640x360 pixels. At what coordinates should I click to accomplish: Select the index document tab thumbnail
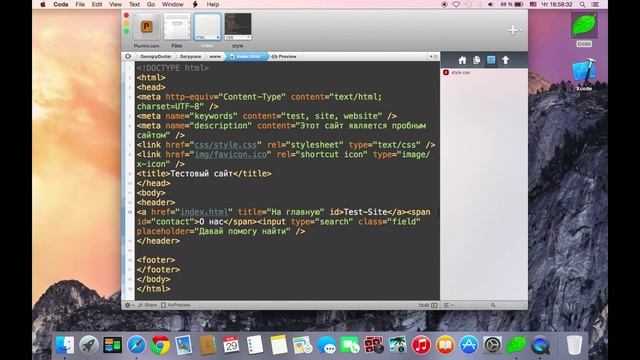[x=207, y=27]
